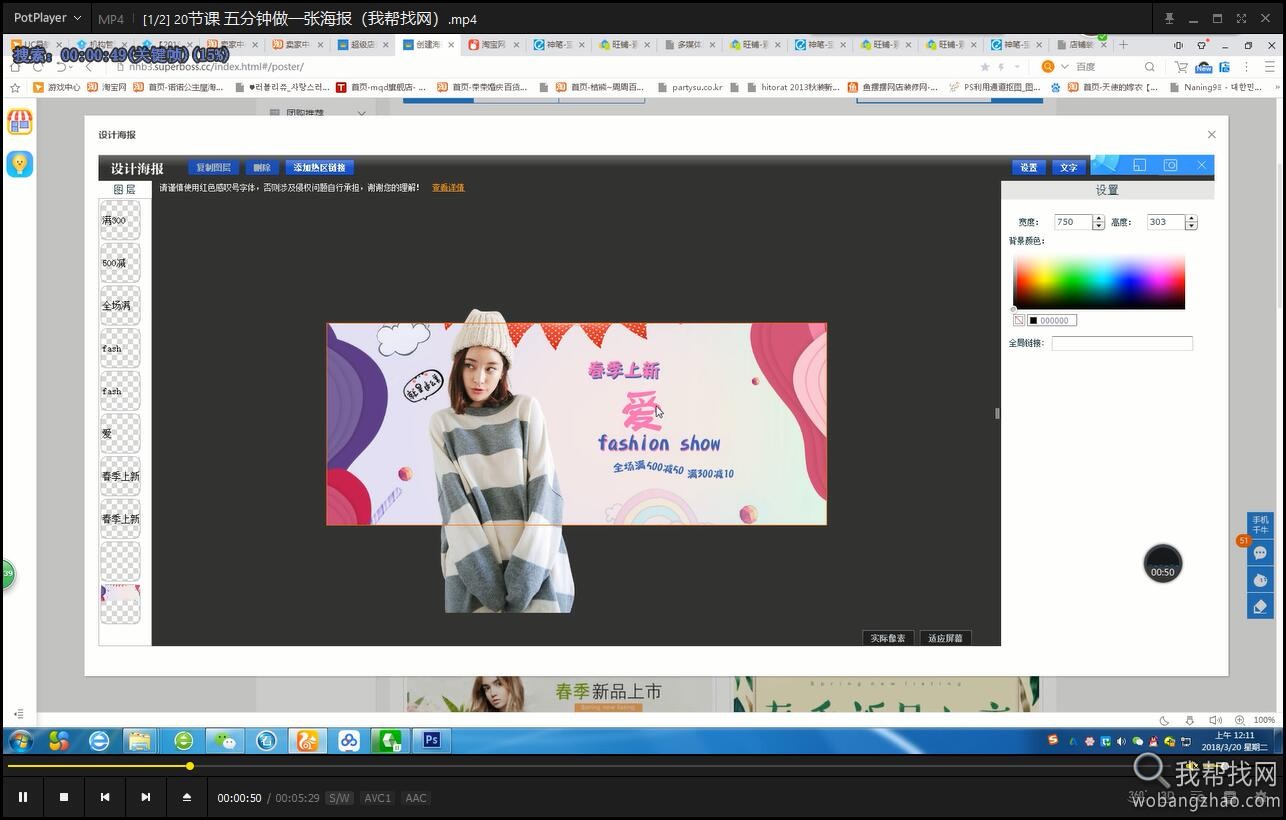Open the PotPlayer main menu dropdown
Image resolution: width=1286 pixels, height=820 pixels.
tap(47, 18)
